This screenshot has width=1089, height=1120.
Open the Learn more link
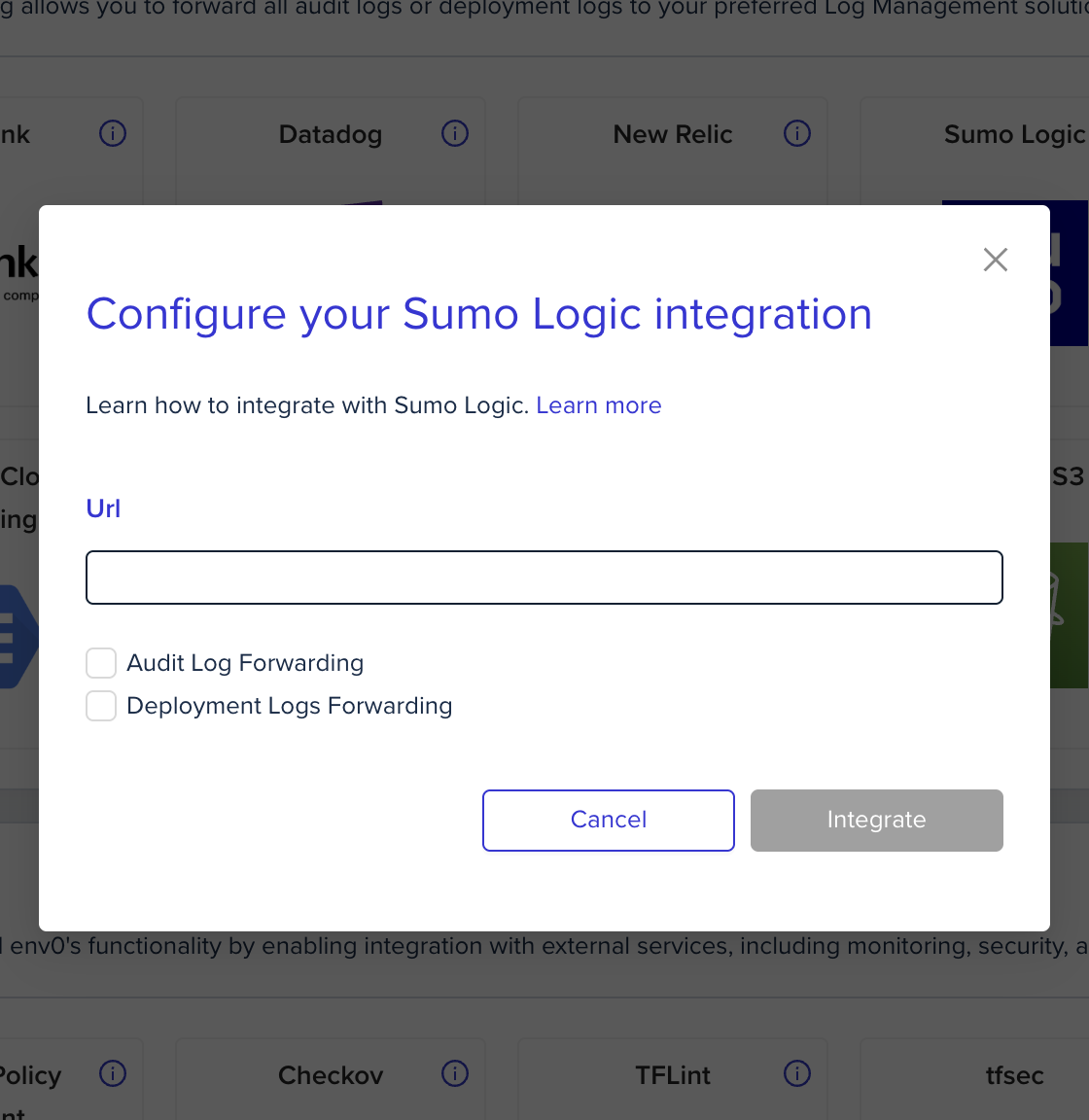tap(599, 405)
